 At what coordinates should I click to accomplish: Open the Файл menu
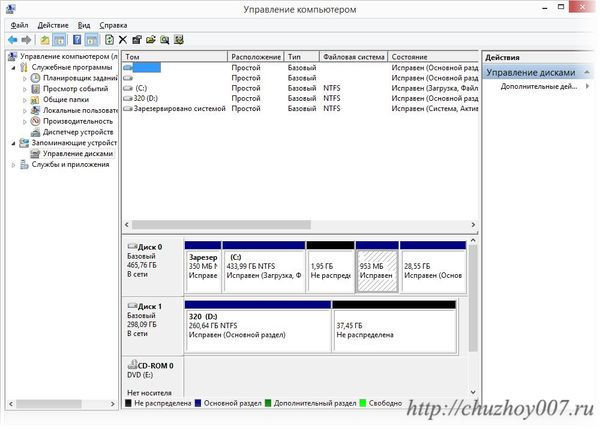click(19, 24)
